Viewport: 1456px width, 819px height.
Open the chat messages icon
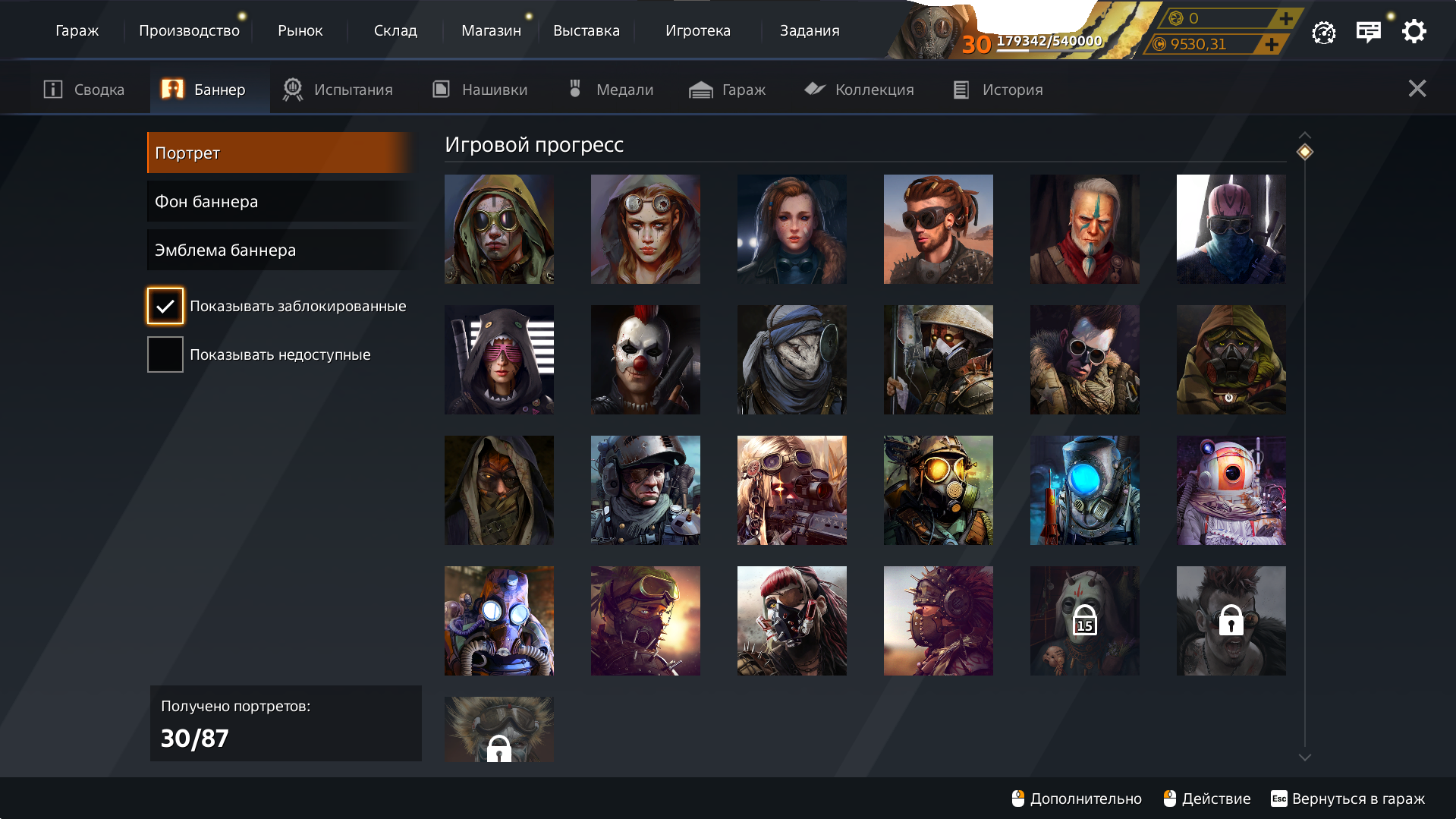coord(1368,32)
